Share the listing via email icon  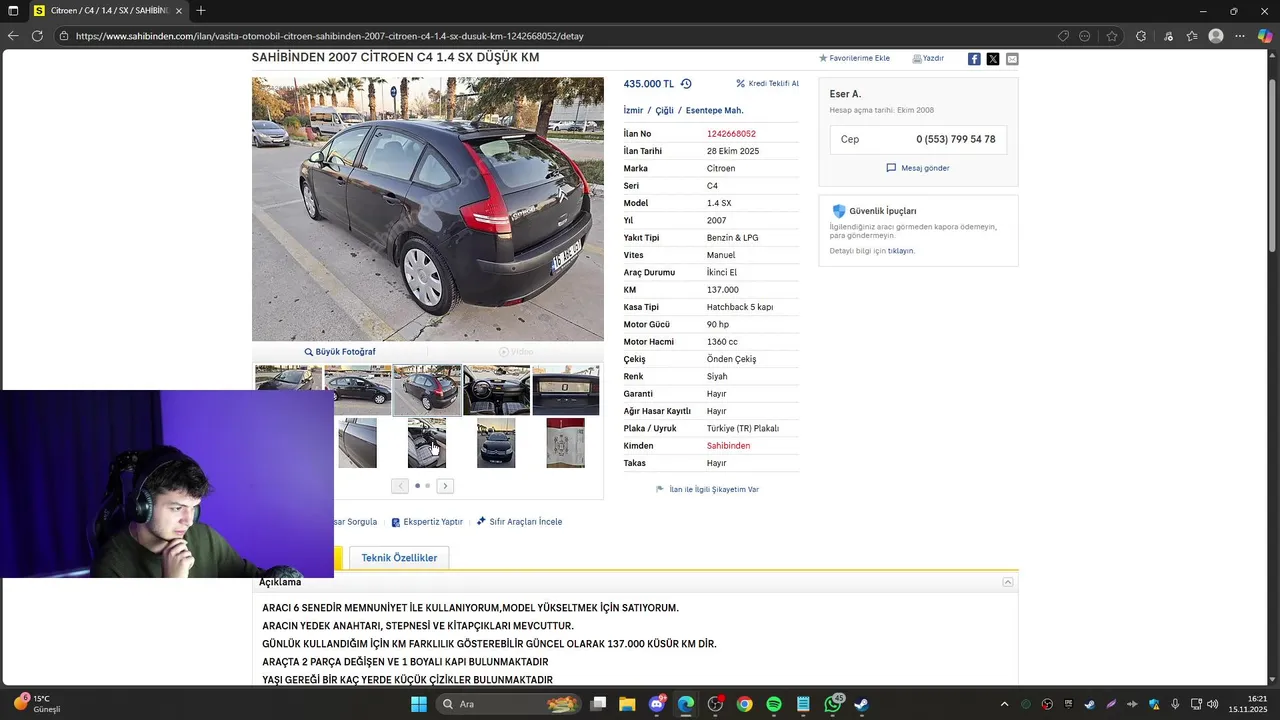click(x=1012, y=59)
